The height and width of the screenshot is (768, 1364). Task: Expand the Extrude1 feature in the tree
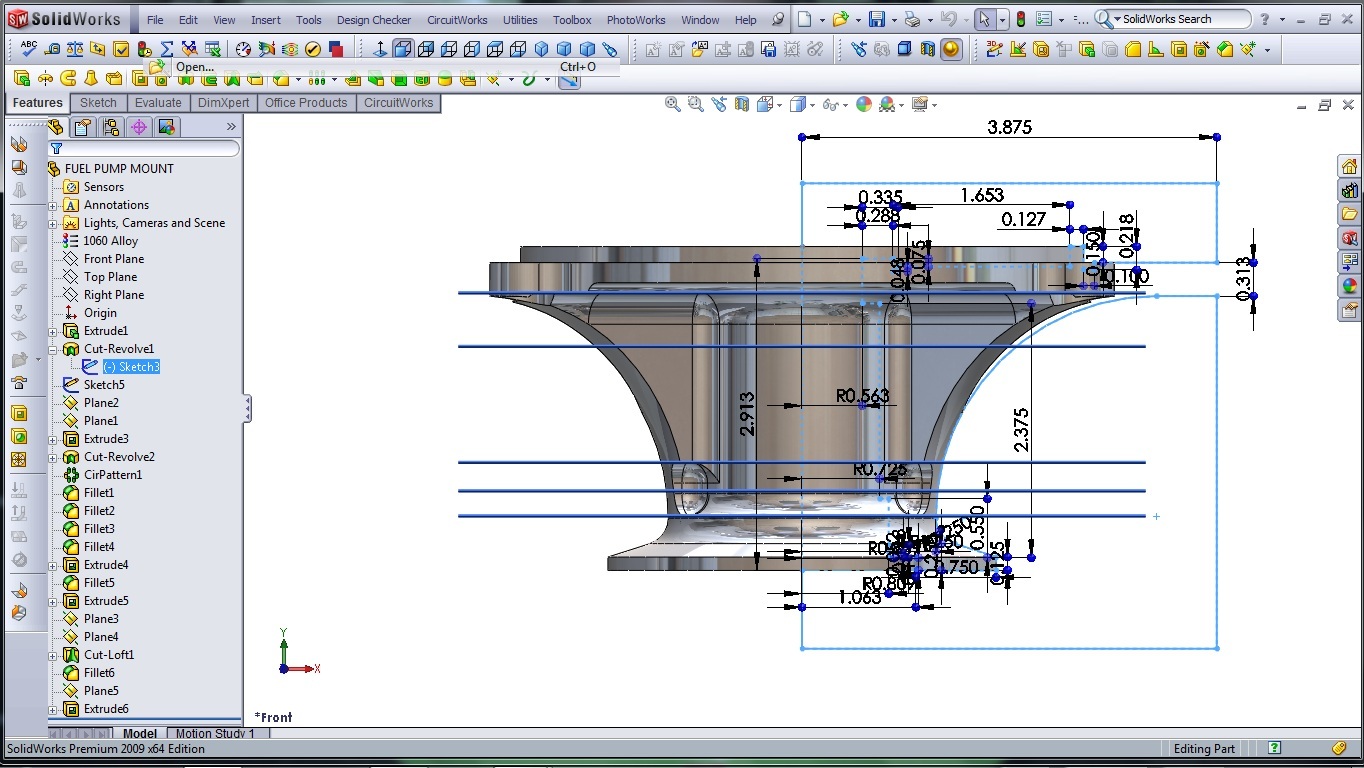[53, 332]
